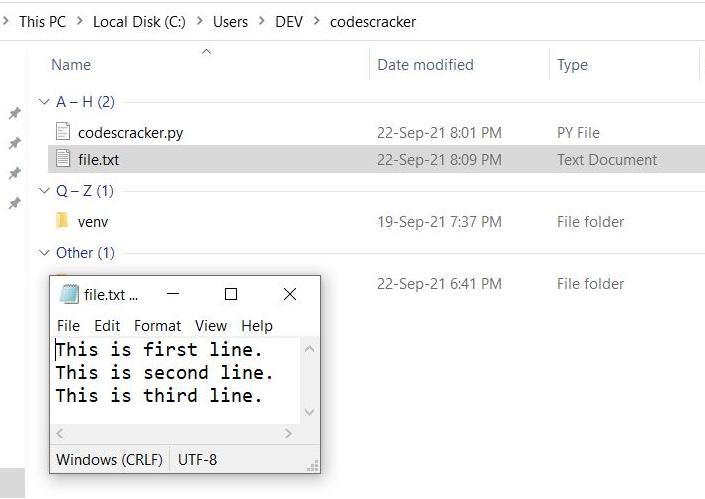
Task: Collapse the A – H group
Action: [43, 102]
